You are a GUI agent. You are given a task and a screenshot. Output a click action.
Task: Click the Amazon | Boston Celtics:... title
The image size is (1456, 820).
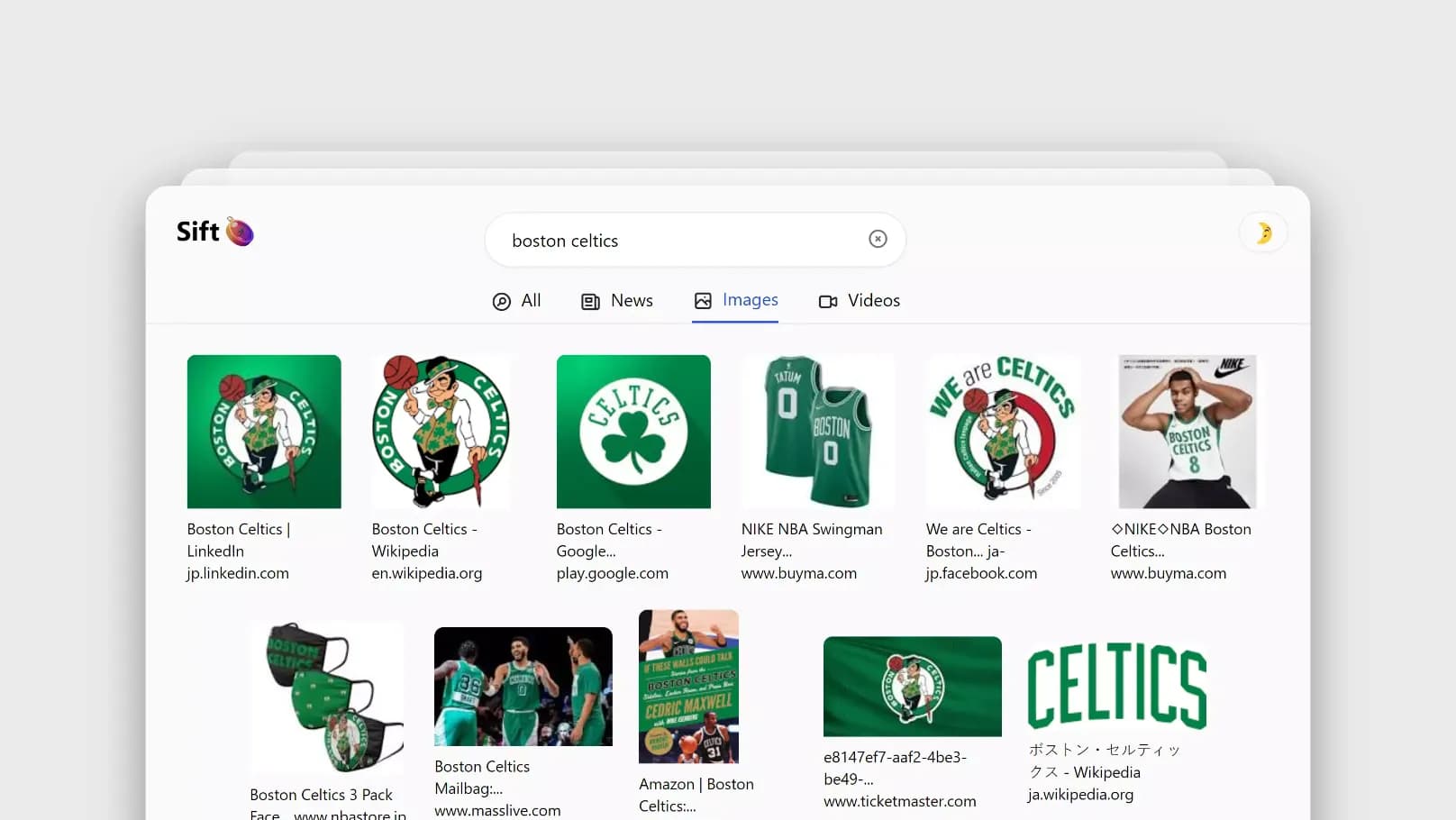tap(696, 795)
